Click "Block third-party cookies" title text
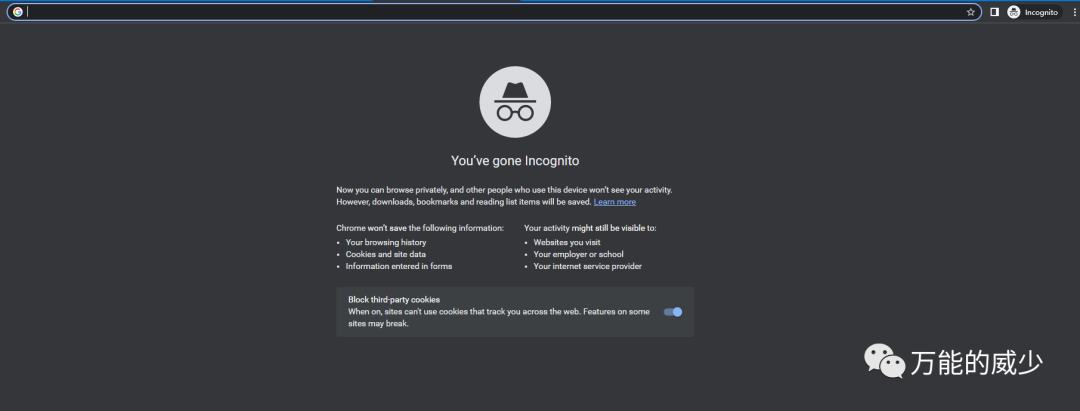Image resolution: width=1080 pixels, height=411 pixels. tap(394, 299)
